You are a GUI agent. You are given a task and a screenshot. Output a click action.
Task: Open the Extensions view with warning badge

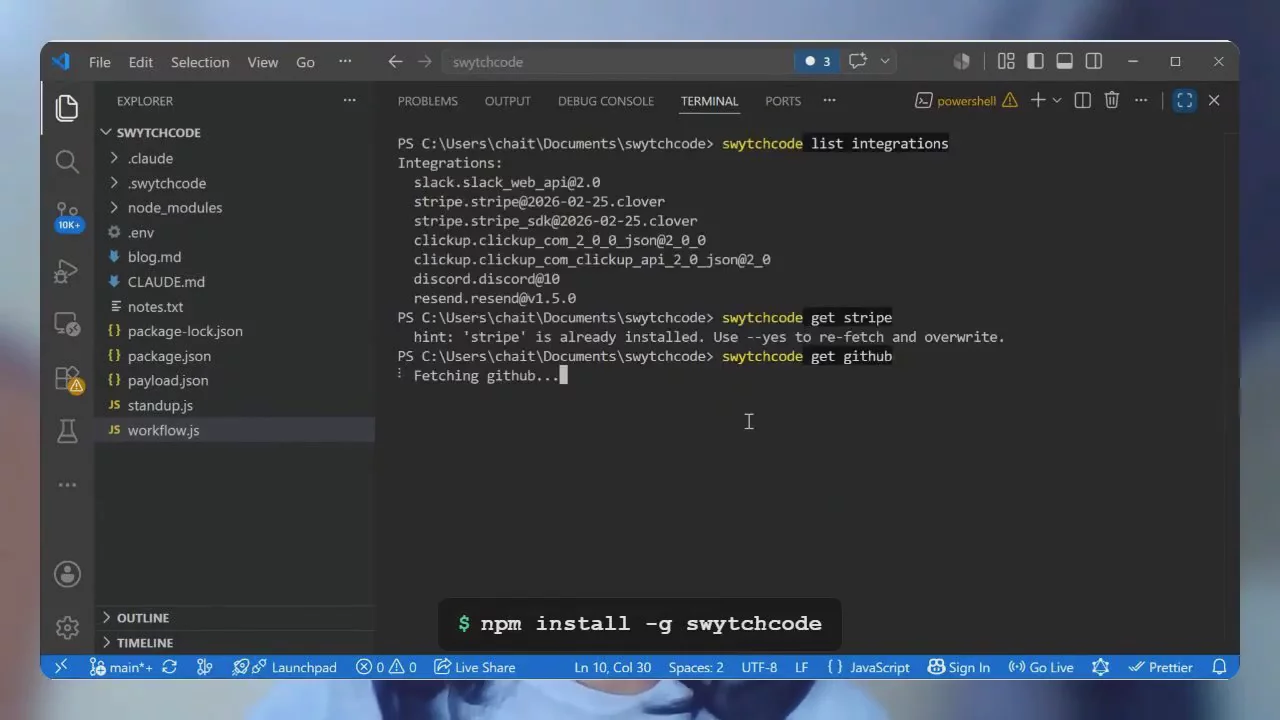[x=68, y=380]
